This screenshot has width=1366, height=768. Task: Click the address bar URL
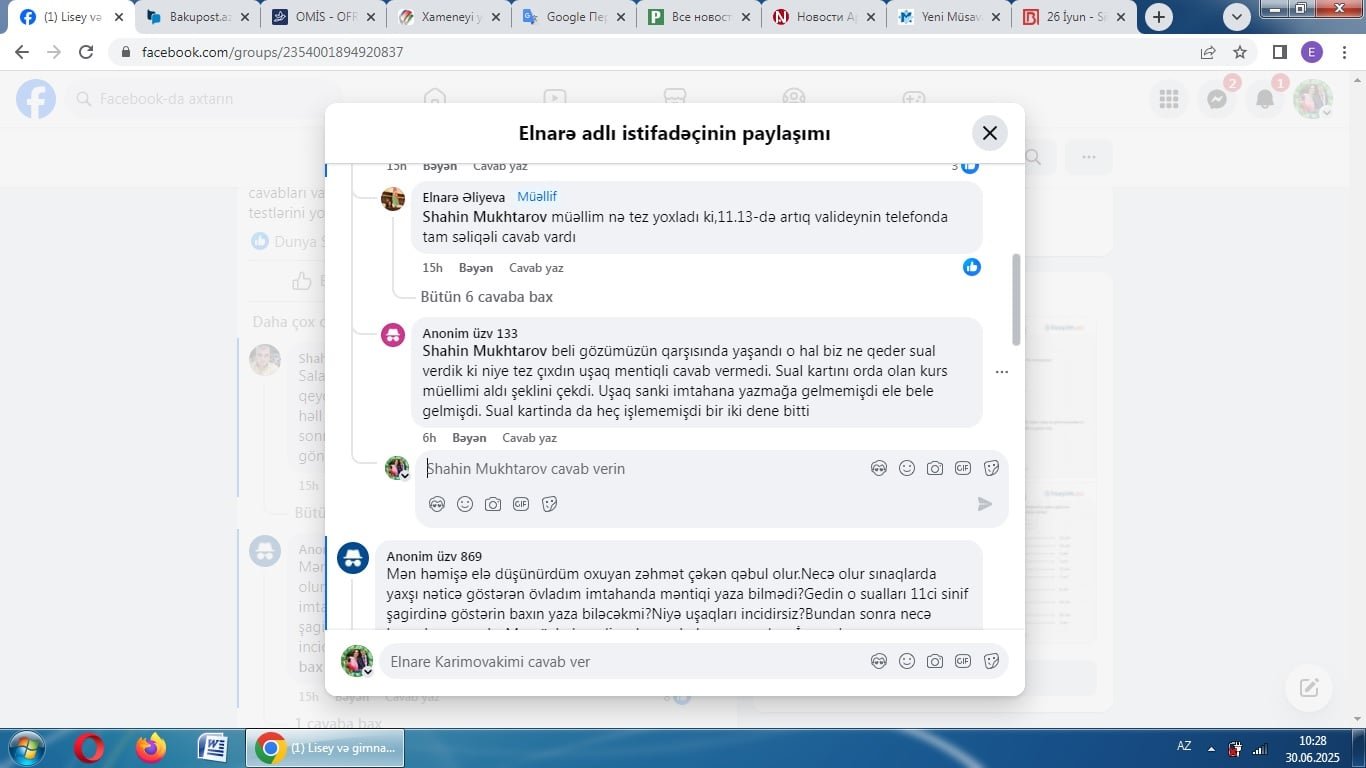[272, 52]
